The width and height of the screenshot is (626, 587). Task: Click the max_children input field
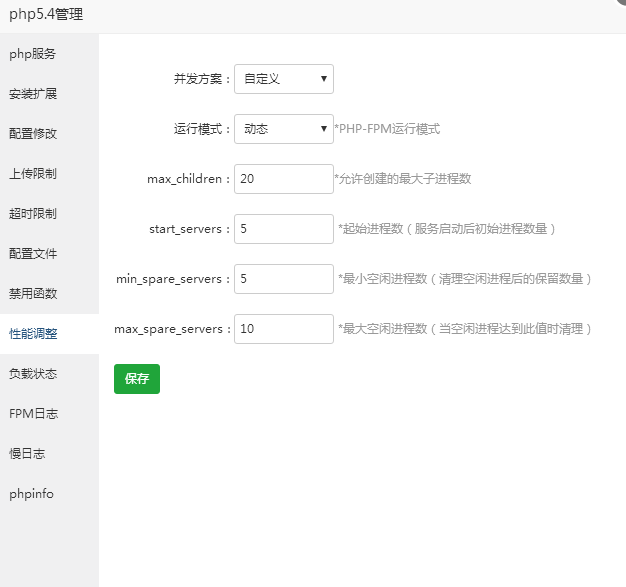point(284,179)
